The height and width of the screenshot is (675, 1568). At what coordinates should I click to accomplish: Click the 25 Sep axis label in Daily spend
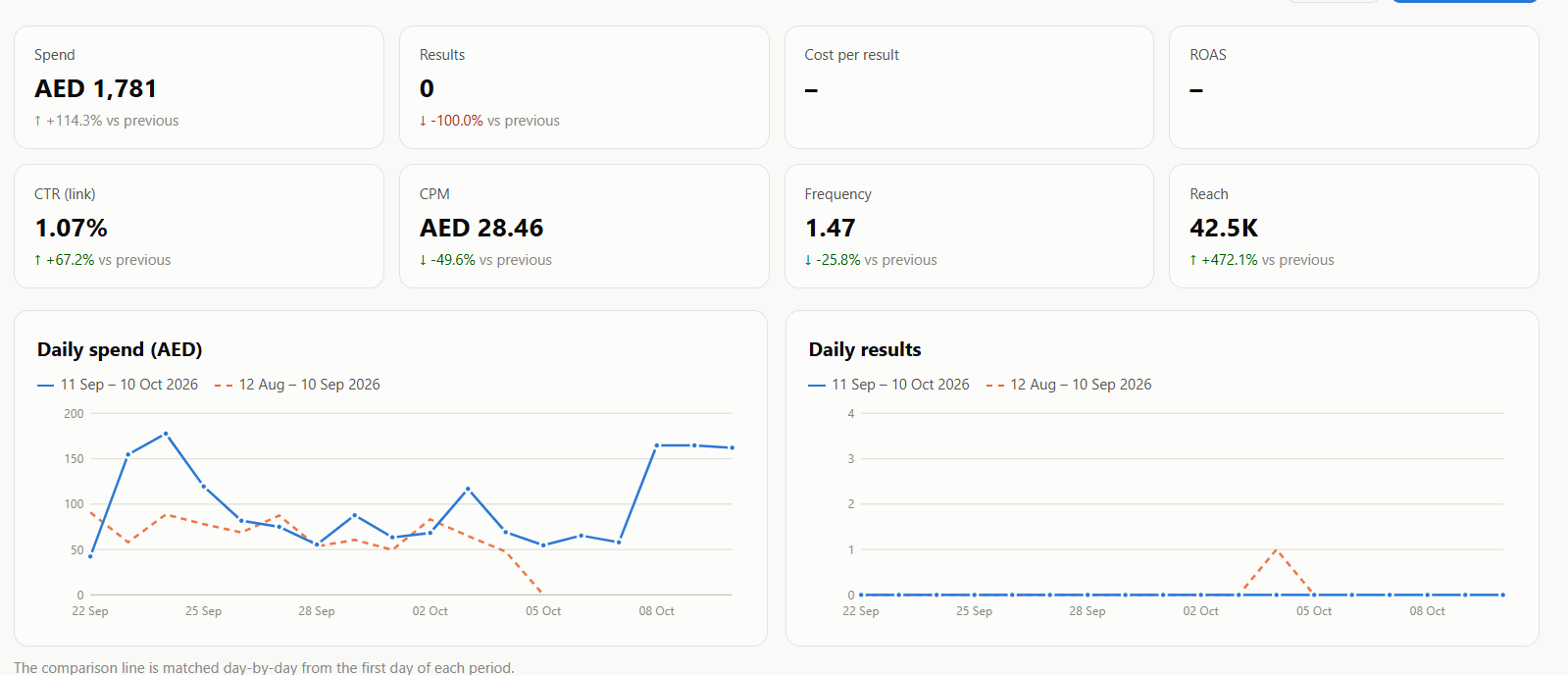pyautogui.click(x=204, y=611)
